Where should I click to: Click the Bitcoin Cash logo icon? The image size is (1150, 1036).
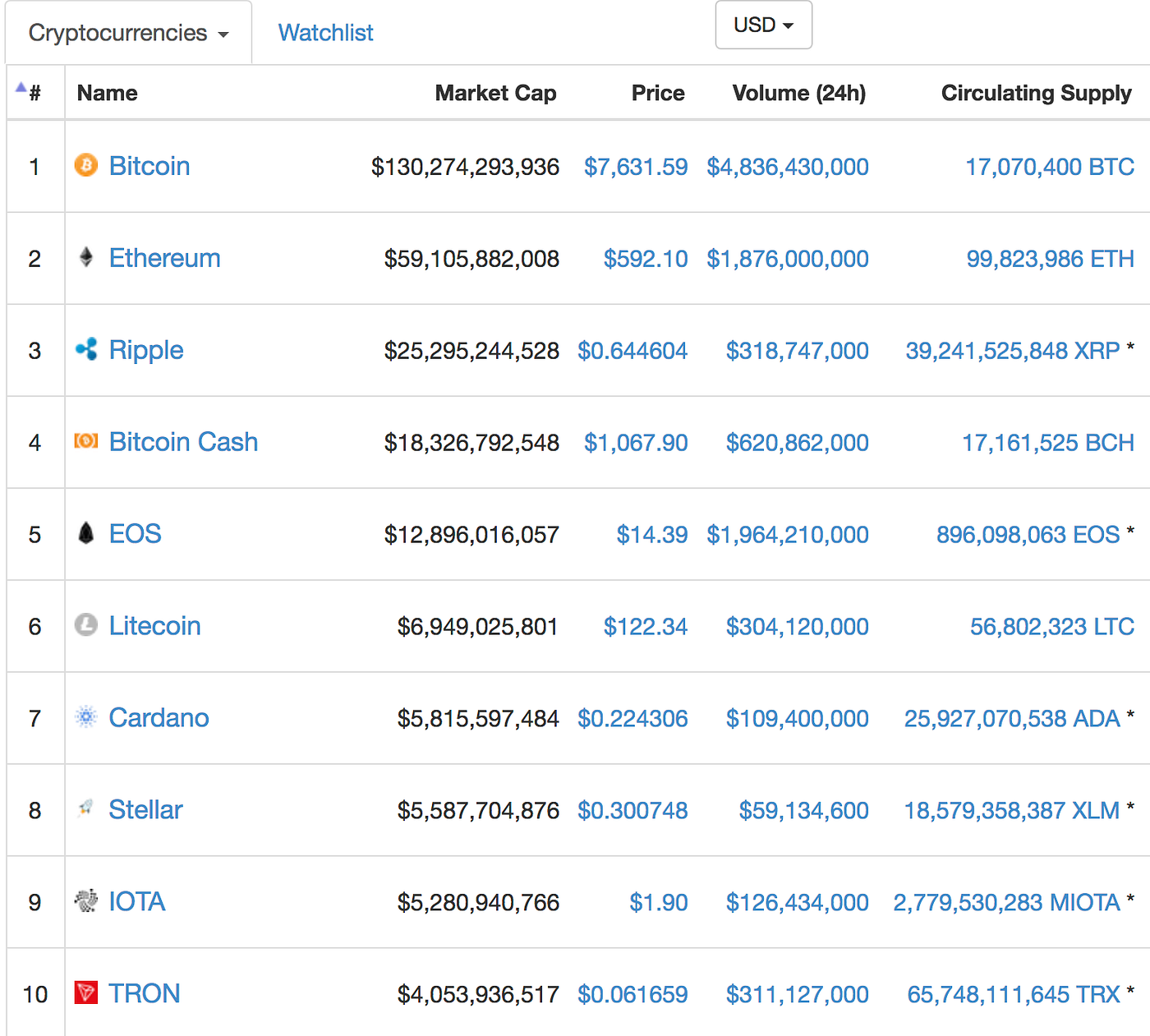(x=86, y=441)
